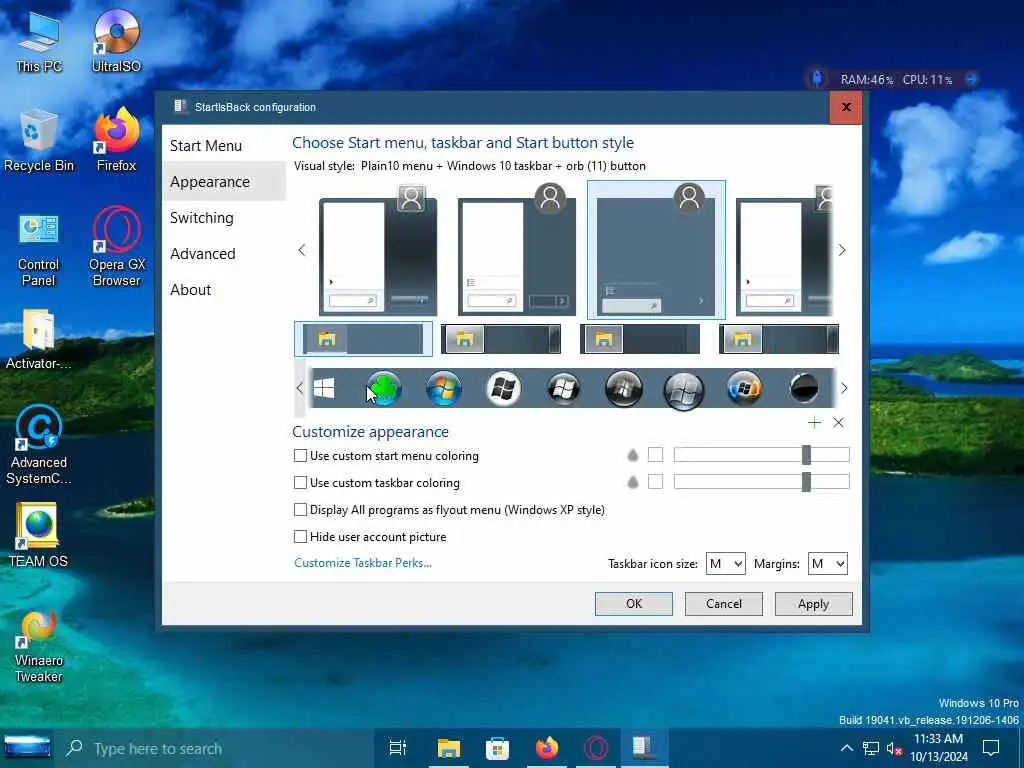Select the white circle Windows 8 logo orb
1024x768 pixels.
click(504, 389)
